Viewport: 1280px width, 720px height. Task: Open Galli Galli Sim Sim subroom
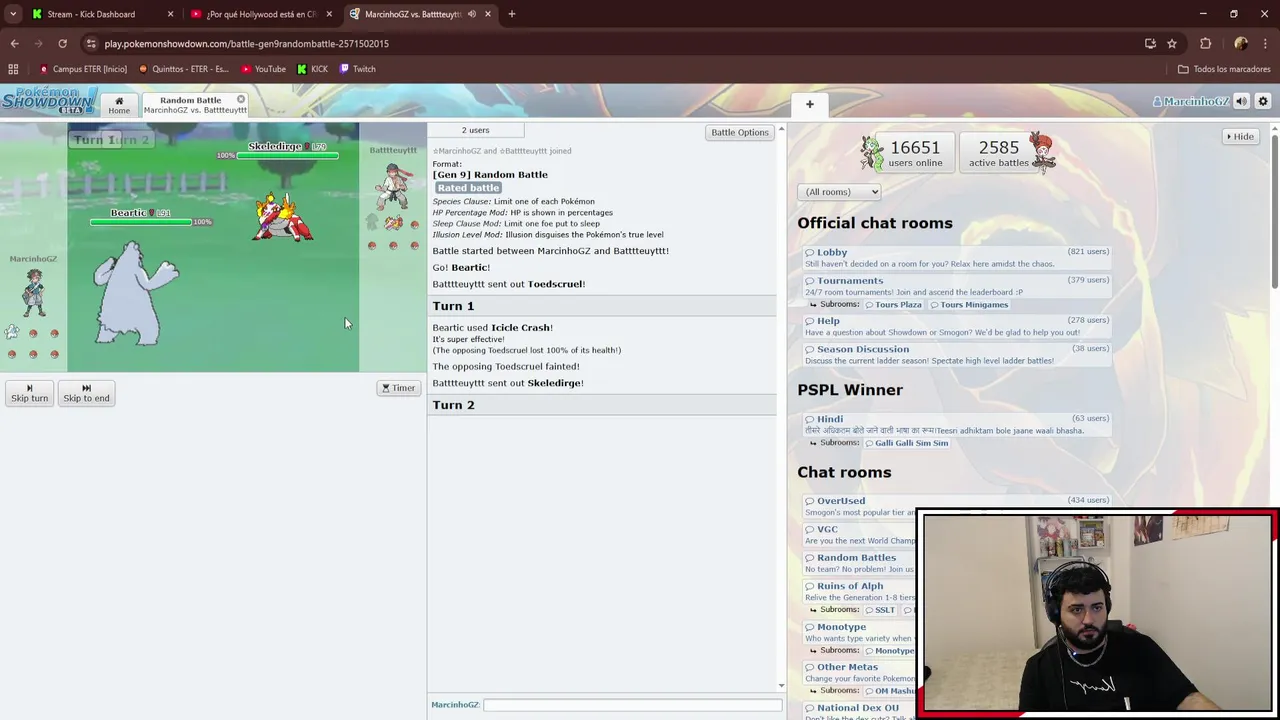[x=906, y=443]
